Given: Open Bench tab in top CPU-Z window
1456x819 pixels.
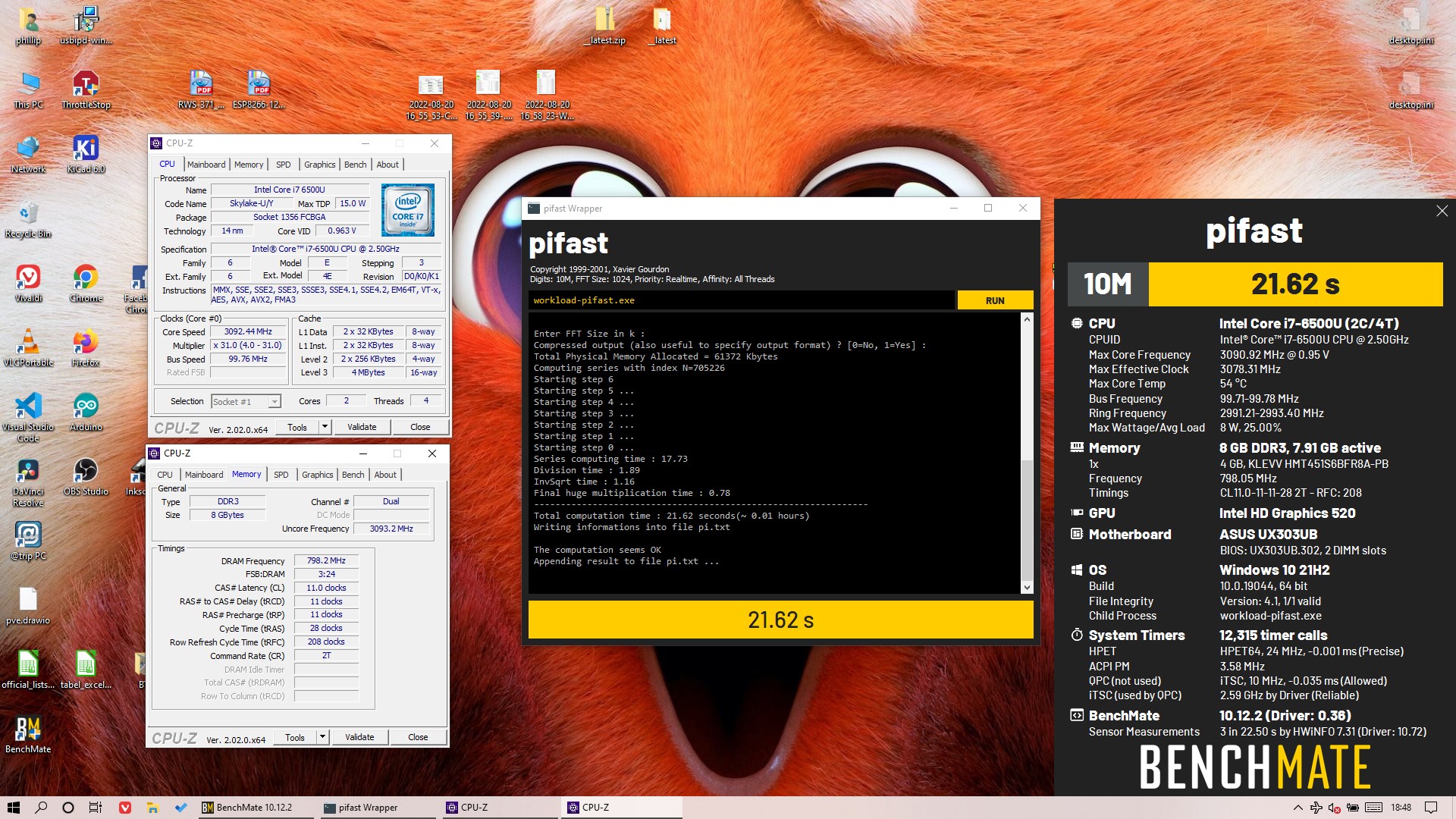Looking at the screenshot, I should click(355, 165).
